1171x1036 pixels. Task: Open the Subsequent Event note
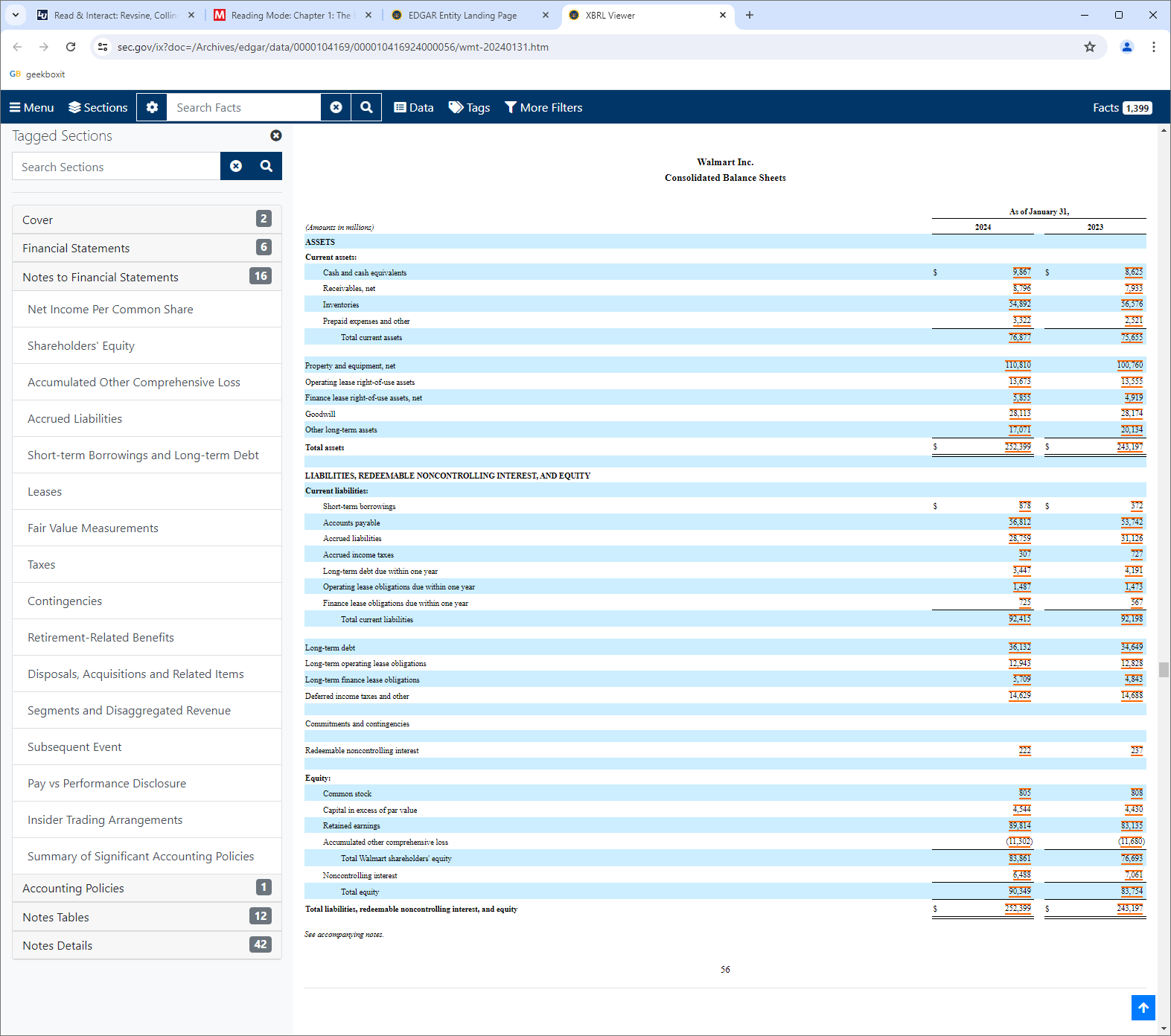[x=147, y=746]
